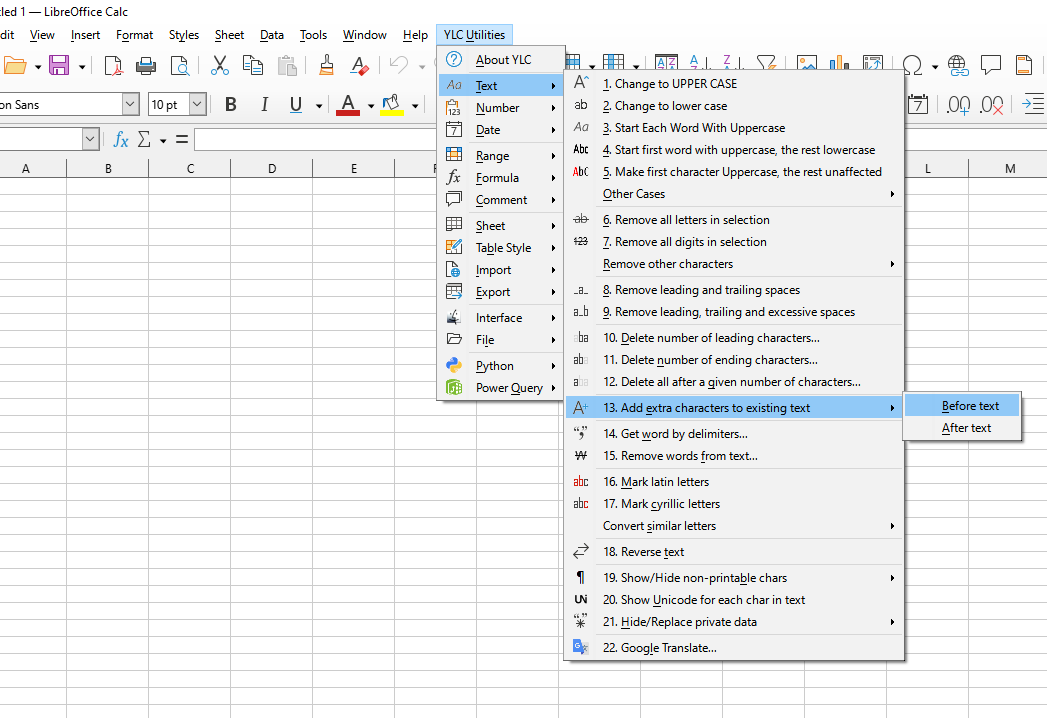
Task: Open the Function Wizard fx icon
Action: 121,140
